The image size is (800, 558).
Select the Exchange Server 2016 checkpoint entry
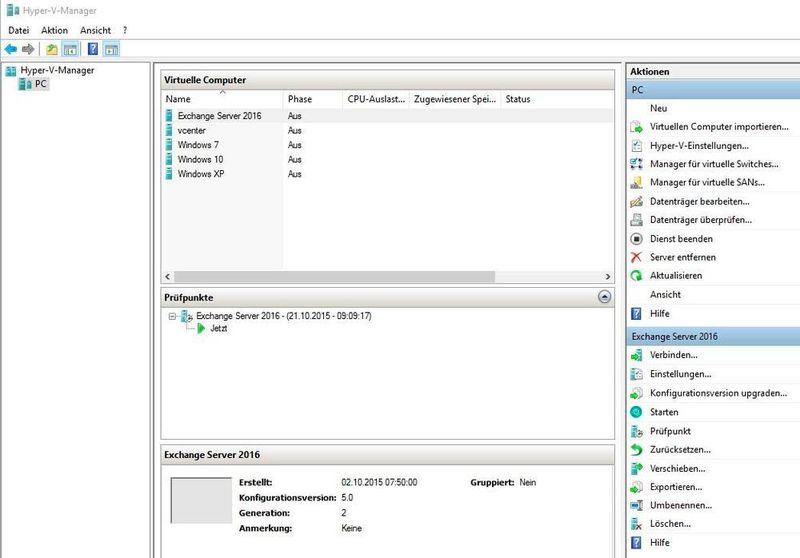coord(284,316)
